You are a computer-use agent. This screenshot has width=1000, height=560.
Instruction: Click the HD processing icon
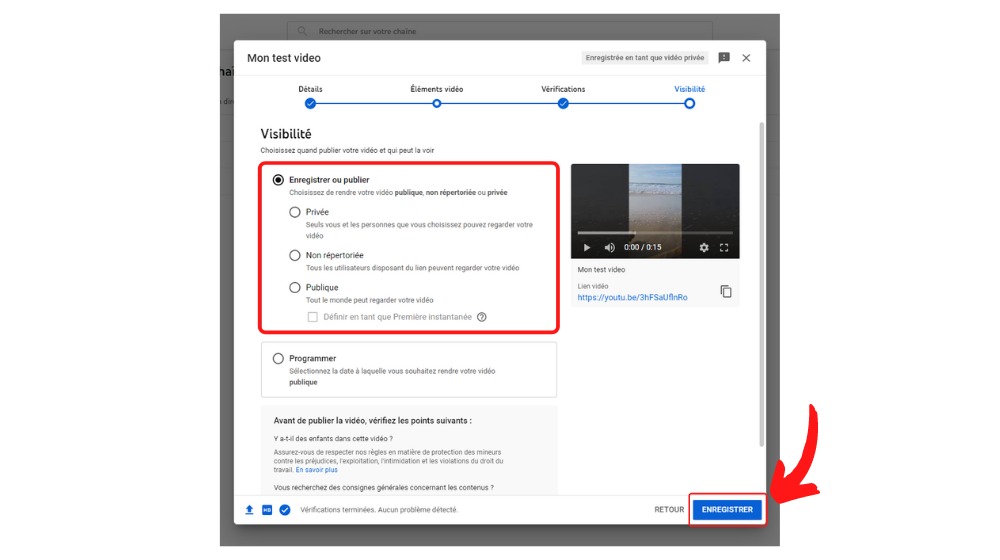click(267, 510)
